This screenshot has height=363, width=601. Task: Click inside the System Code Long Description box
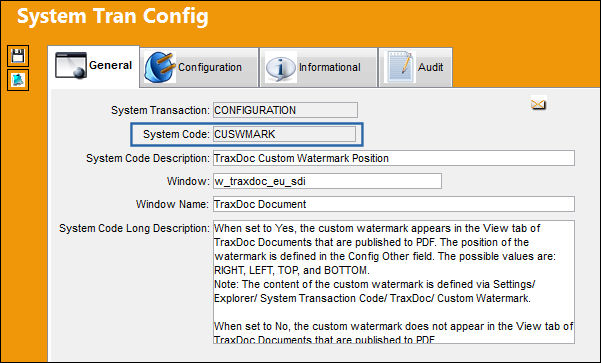pyautogui.click(x=394, y=282)
